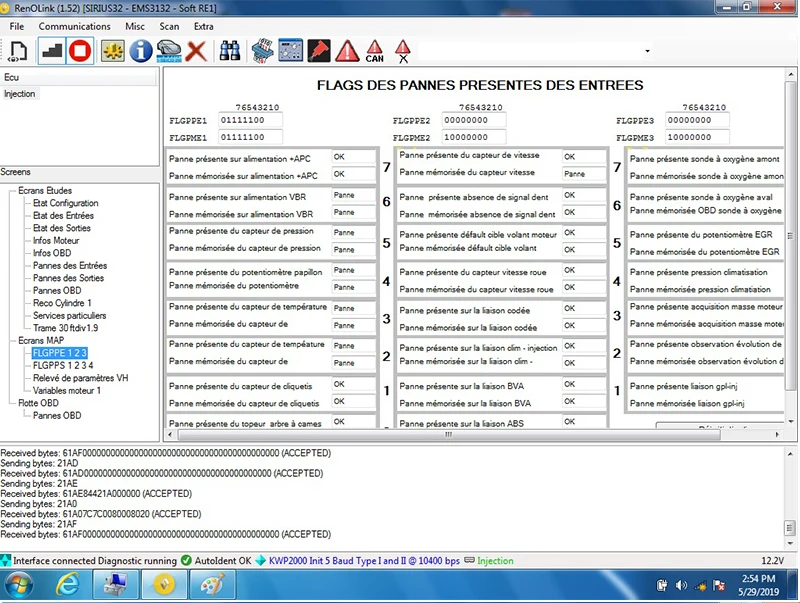Select FLGPPE 1 2 3 tree item

pyautogui.click(x=60, y=353)
